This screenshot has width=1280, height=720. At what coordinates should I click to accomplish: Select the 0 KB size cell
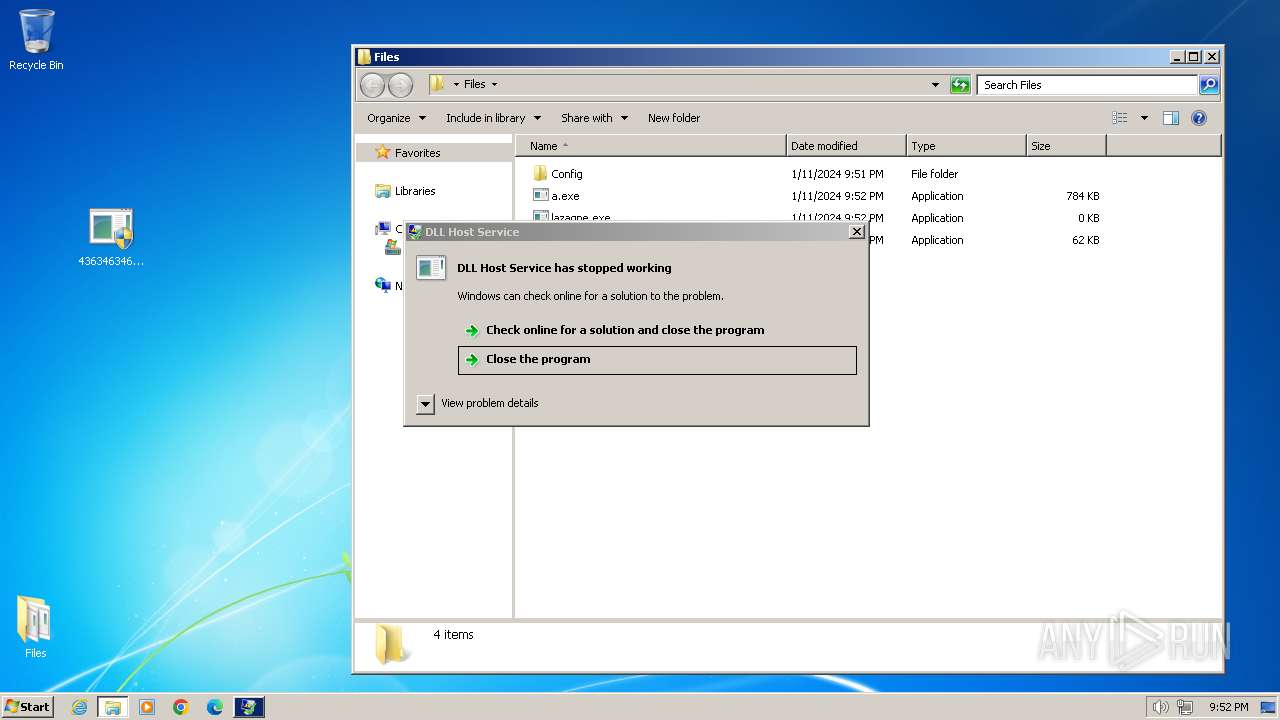click(x=1088, y=218)
